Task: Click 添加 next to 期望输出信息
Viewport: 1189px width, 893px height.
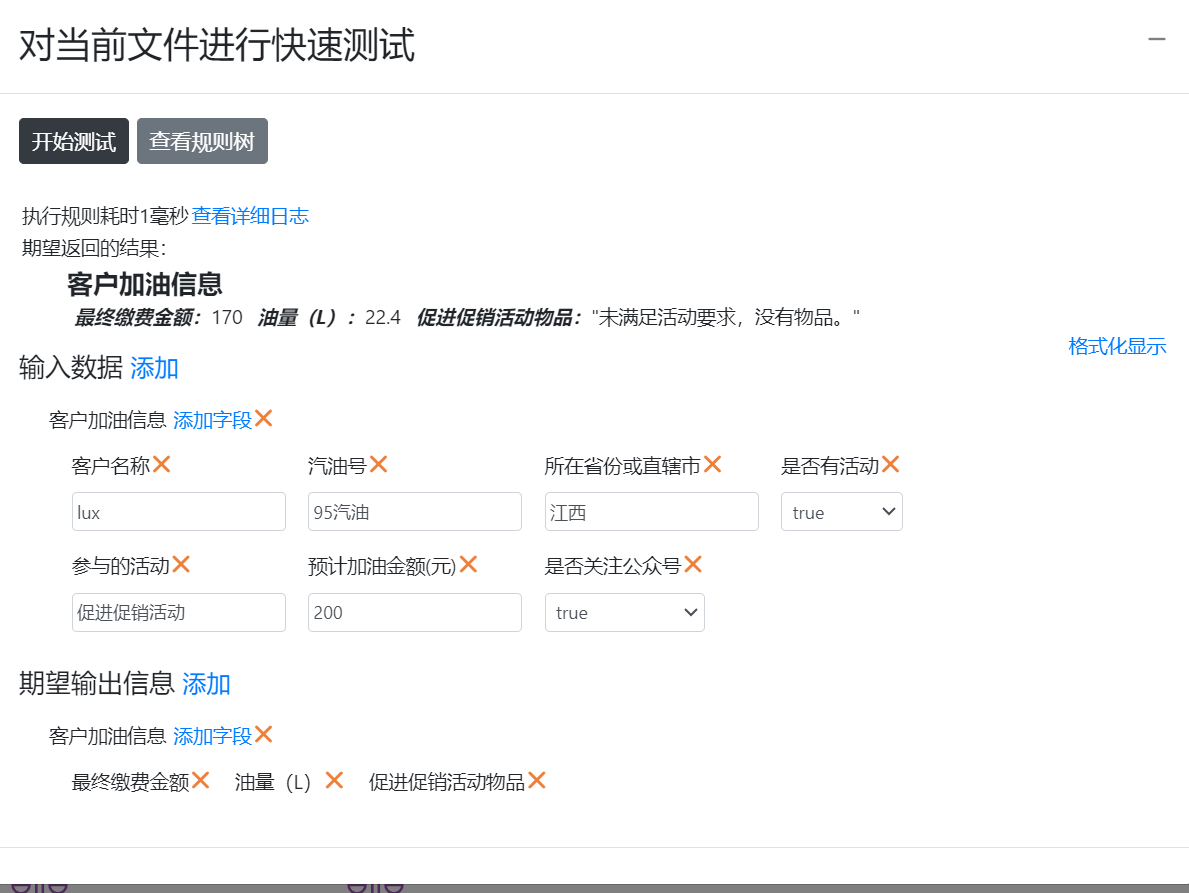Action: 206,684
